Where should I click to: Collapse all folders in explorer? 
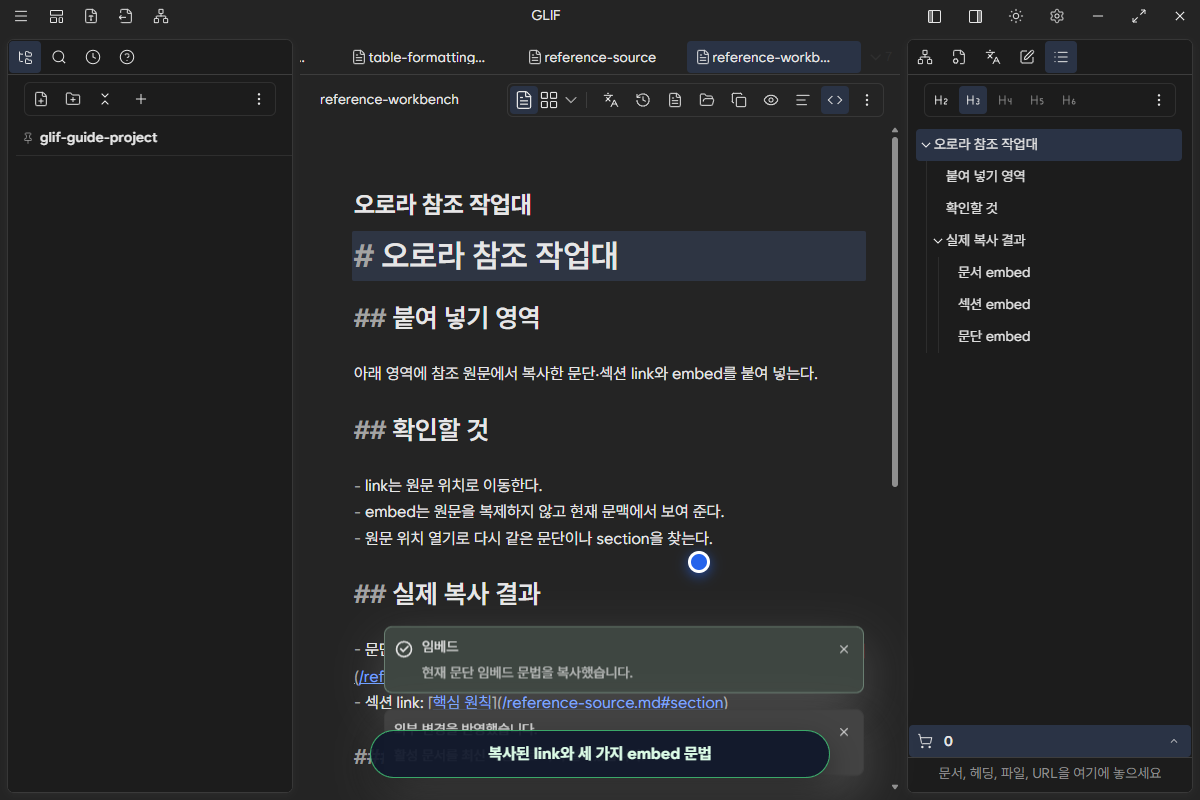click(105, 99)
